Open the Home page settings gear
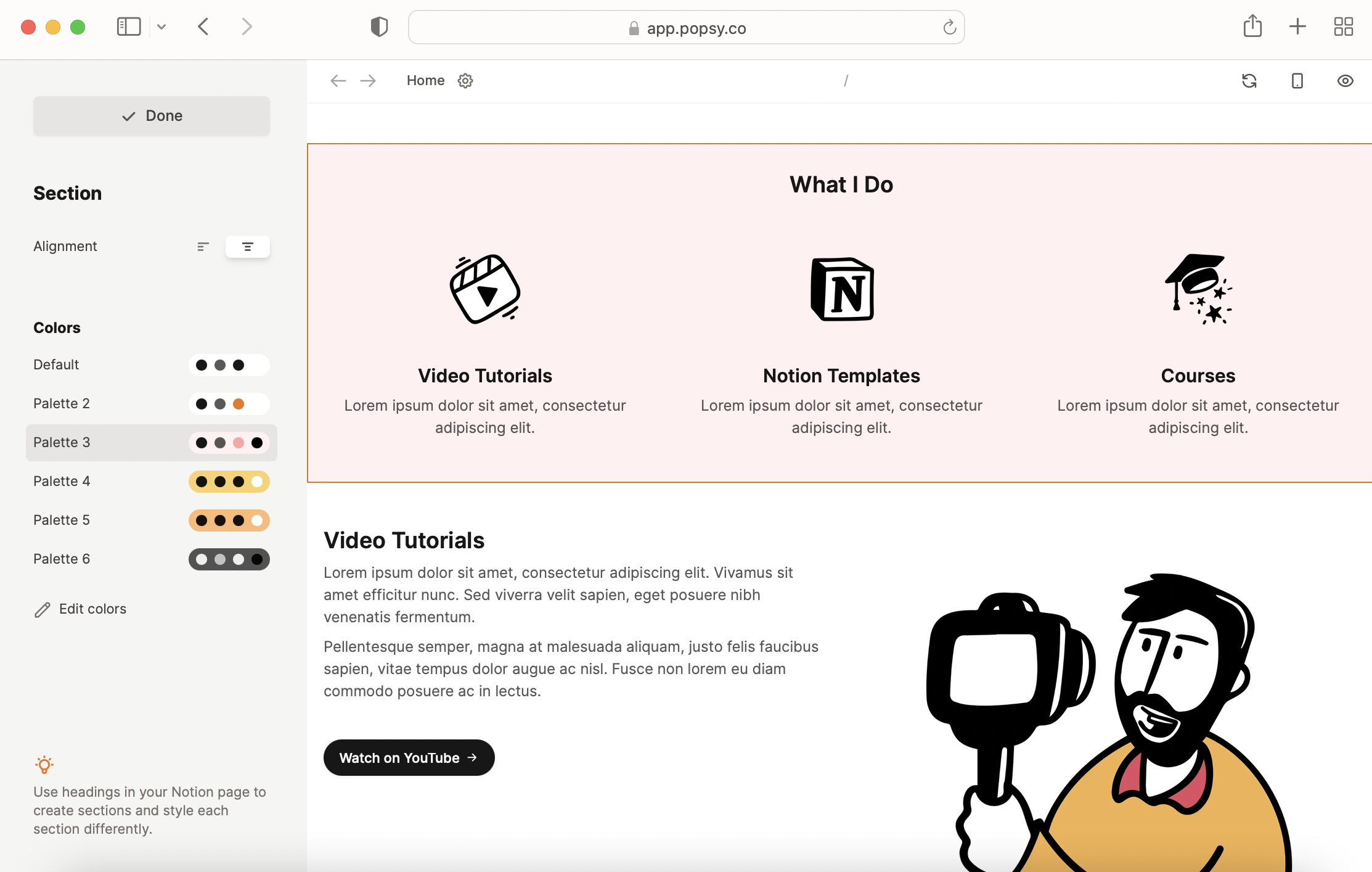This screenshot has width=1372, height=872. tap(465, 81)
